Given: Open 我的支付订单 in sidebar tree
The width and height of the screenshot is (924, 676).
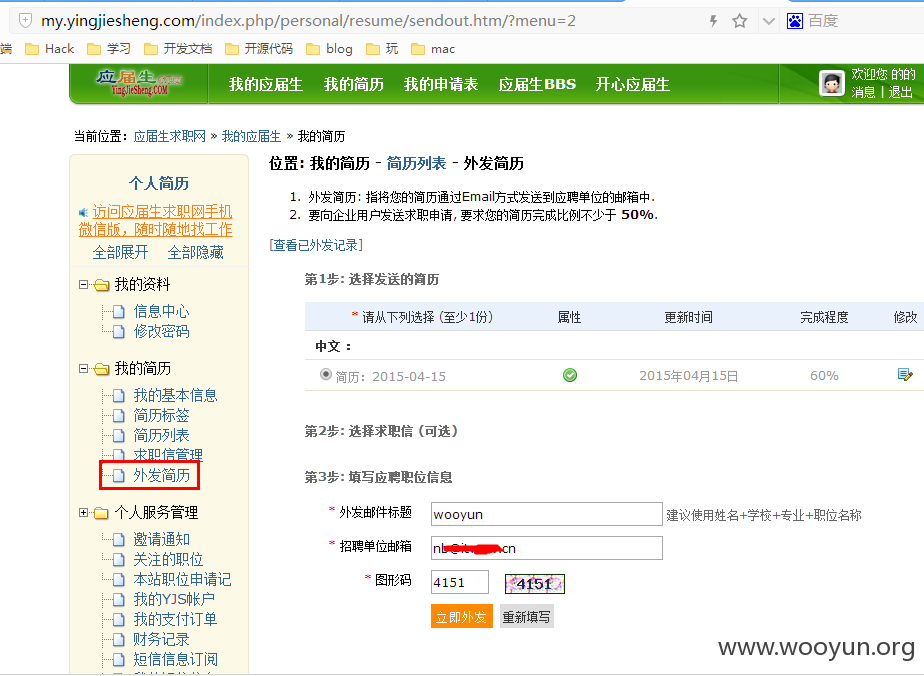Looking at the screenshot, I should 176,619.
